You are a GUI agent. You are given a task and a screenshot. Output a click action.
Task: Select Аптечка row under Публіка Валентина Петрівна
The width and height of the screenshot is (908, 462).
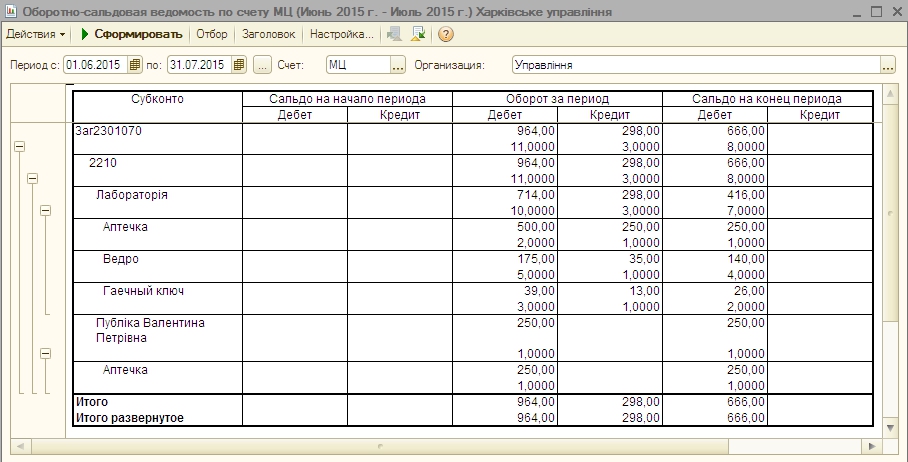coord(125,369)
